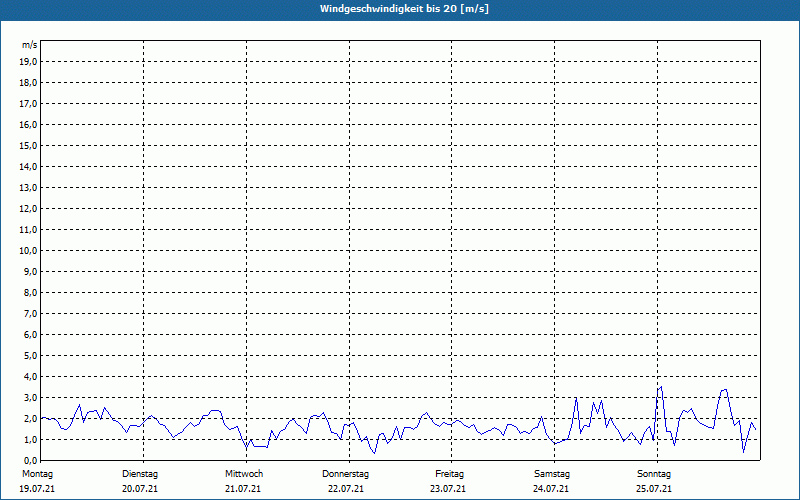Click the 1,0 y-axis label
The height and width of the screenshot is (500, 800).
32,439
